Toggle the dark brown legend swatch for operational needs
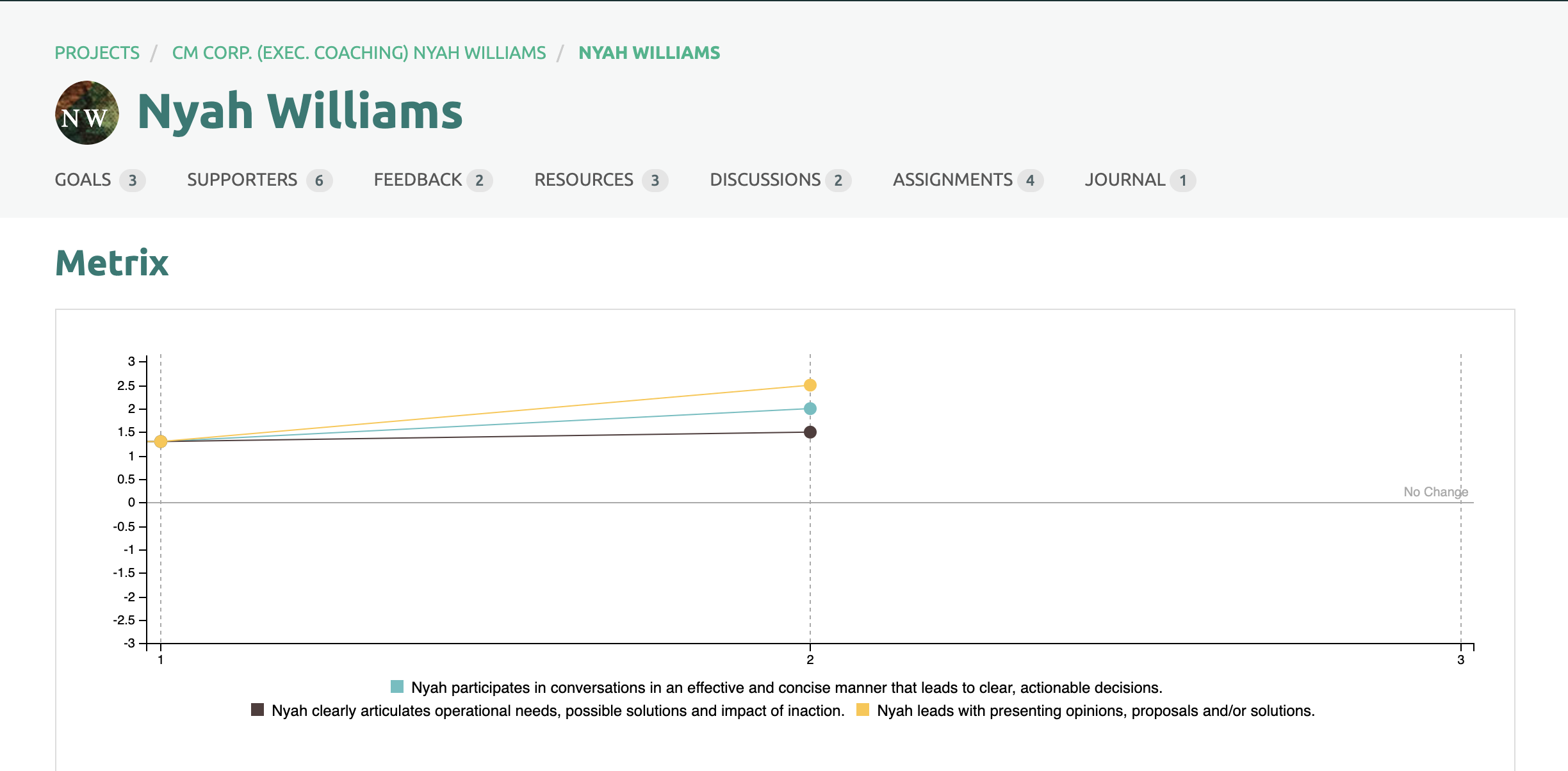 pyautogui.click(x=257, y=710)
